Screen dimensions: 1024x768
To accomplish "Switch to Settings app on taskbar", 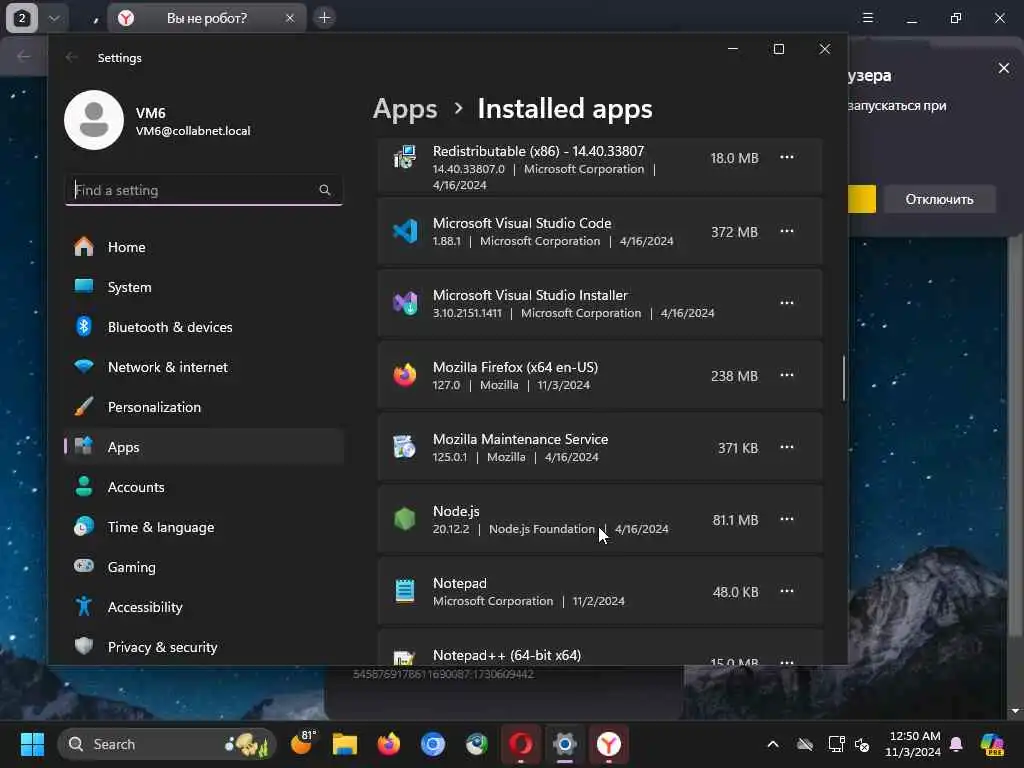I will coord(565,744).
